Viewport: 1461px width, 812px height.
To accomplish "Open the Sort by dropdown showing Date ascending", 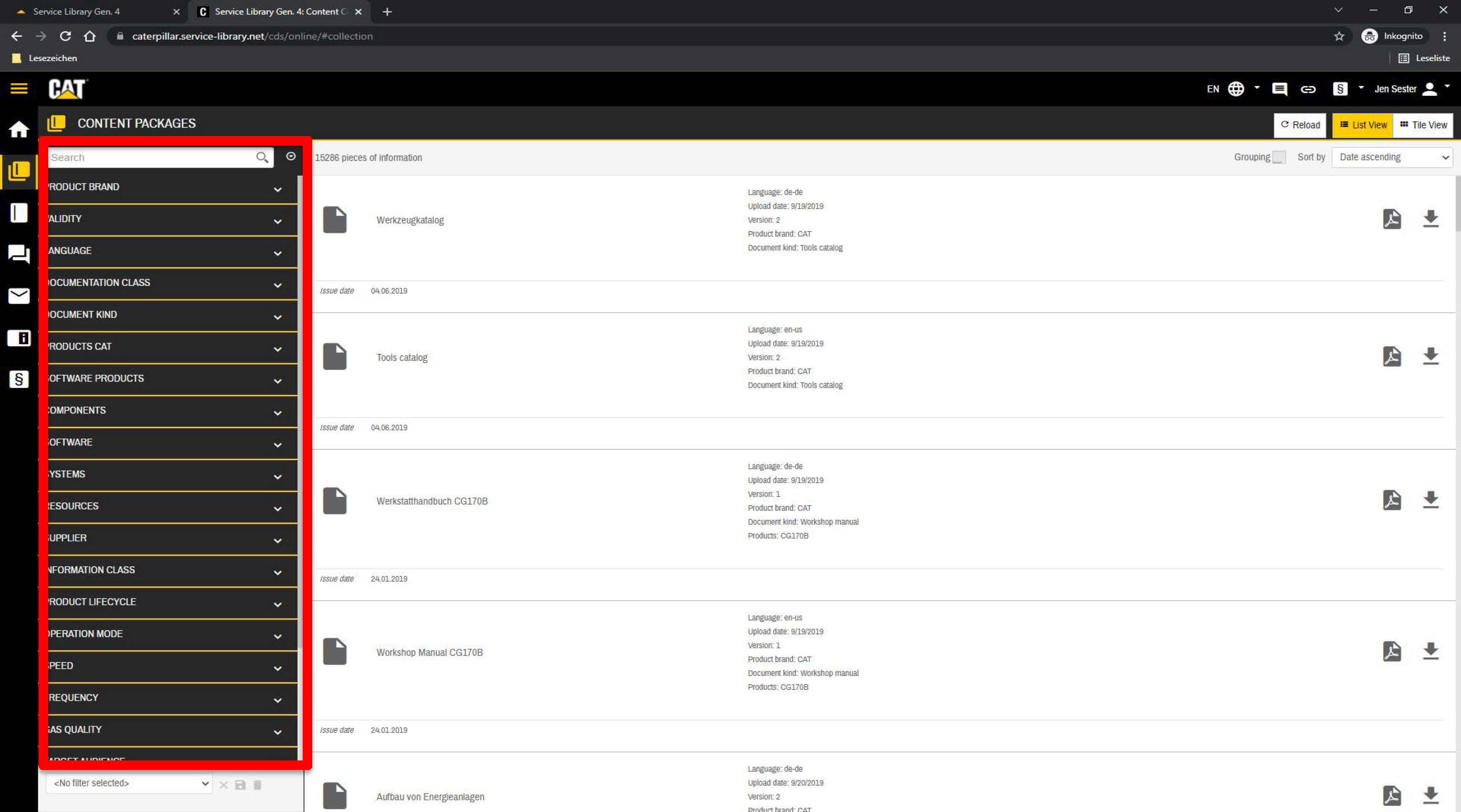I will [1392, 157].
